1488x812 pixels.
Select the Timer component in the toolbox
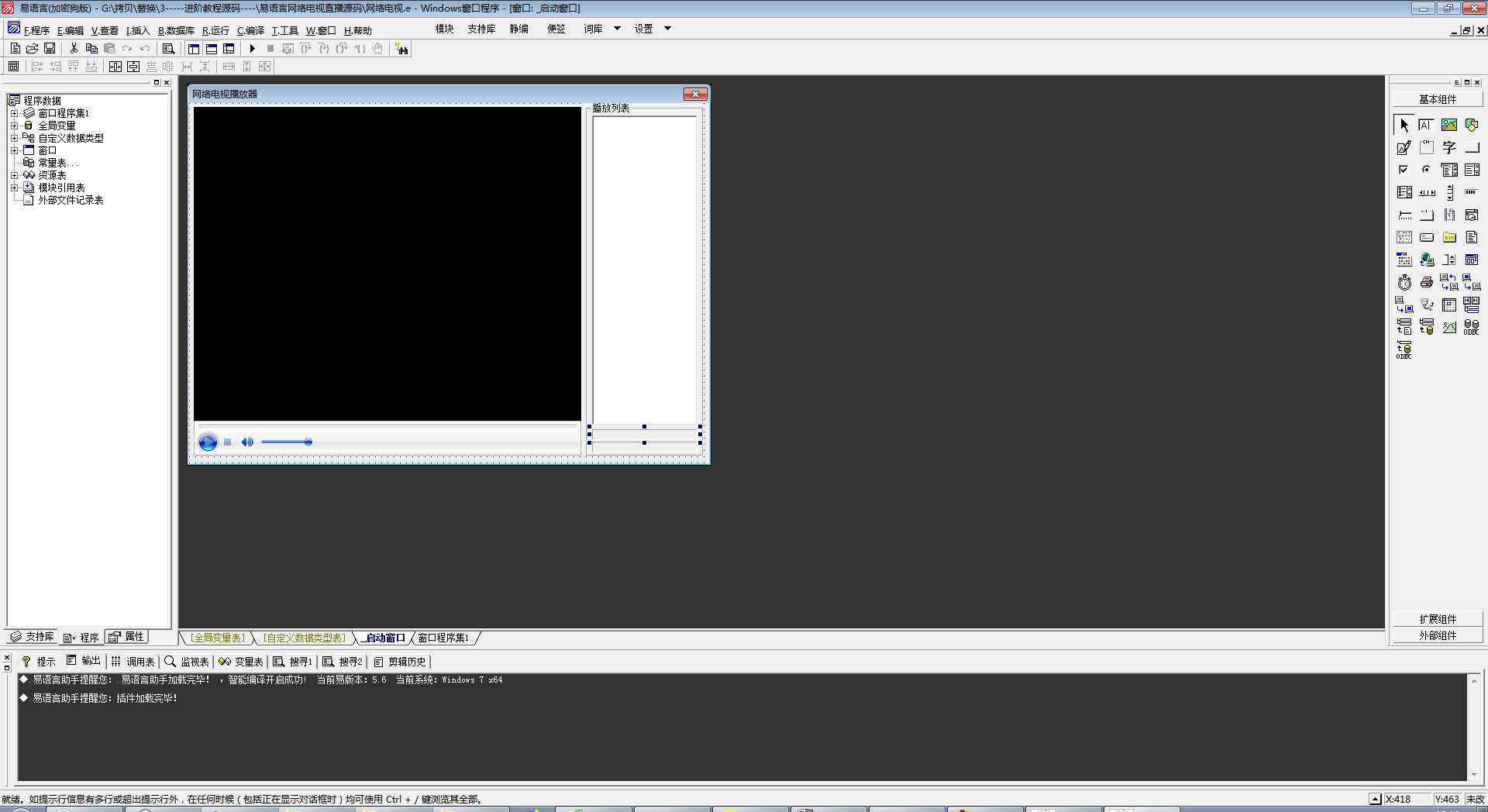click(x=1404, y=283)
